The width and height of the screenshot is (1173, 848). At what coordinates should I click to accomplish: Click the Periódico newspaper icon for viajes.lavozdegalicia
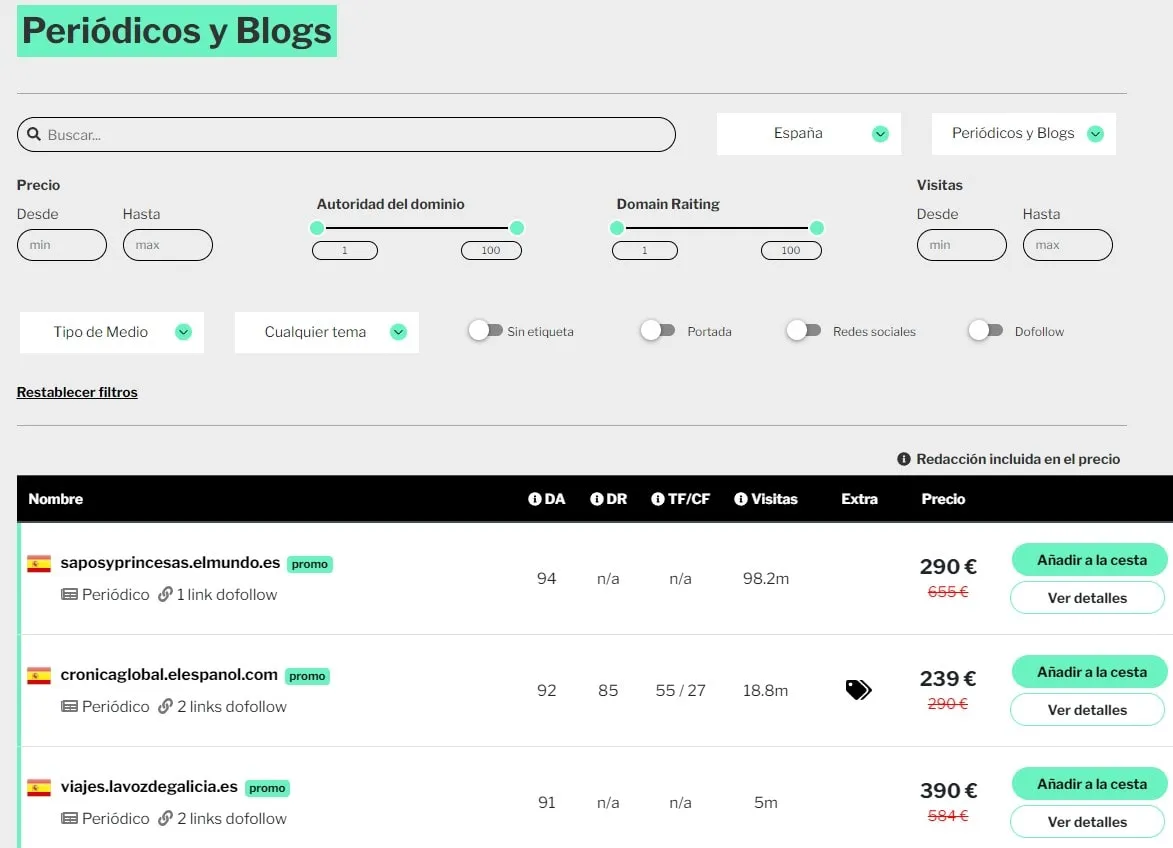[x=69, y=819]
